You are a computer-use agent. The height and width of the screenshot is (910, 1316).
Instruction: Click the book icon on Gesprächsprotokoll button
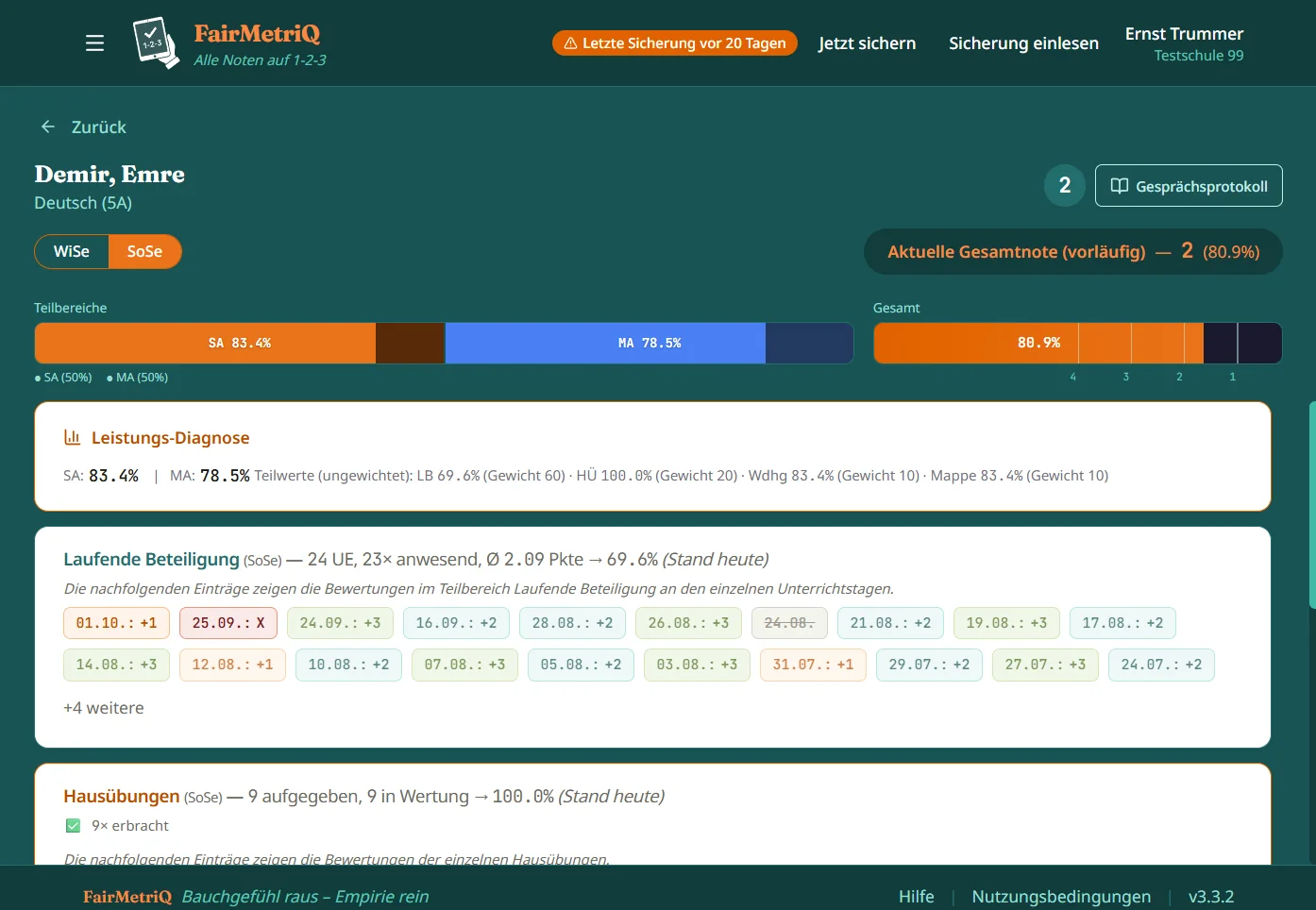[x=1119, y=186]
